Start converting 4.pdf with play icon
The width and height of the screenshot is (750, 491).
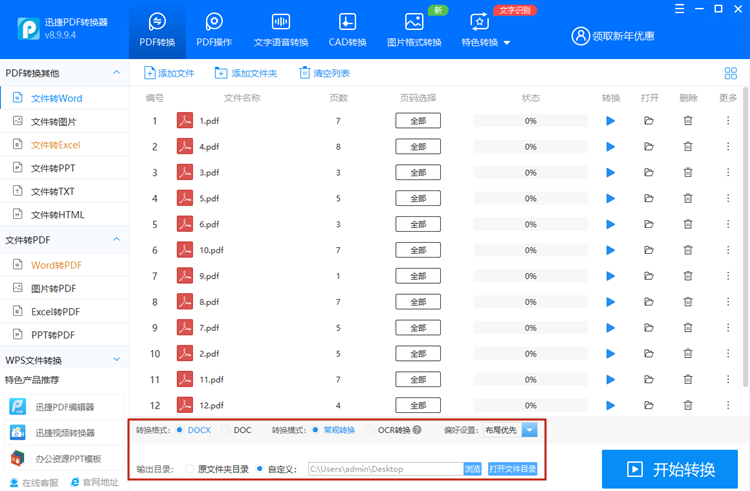tap(610, 147)
